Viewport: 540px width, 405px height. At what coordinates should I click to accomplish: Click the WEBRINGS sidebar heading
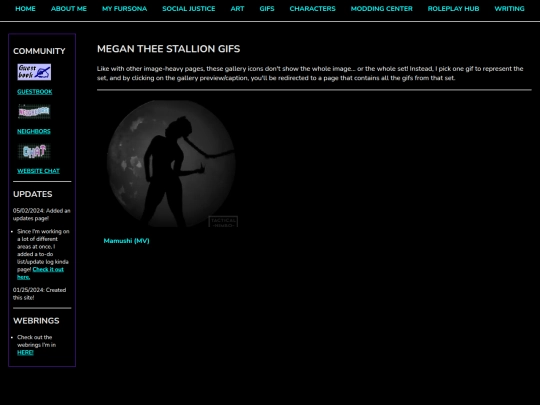pyautogui.click(x=36, y=321)
